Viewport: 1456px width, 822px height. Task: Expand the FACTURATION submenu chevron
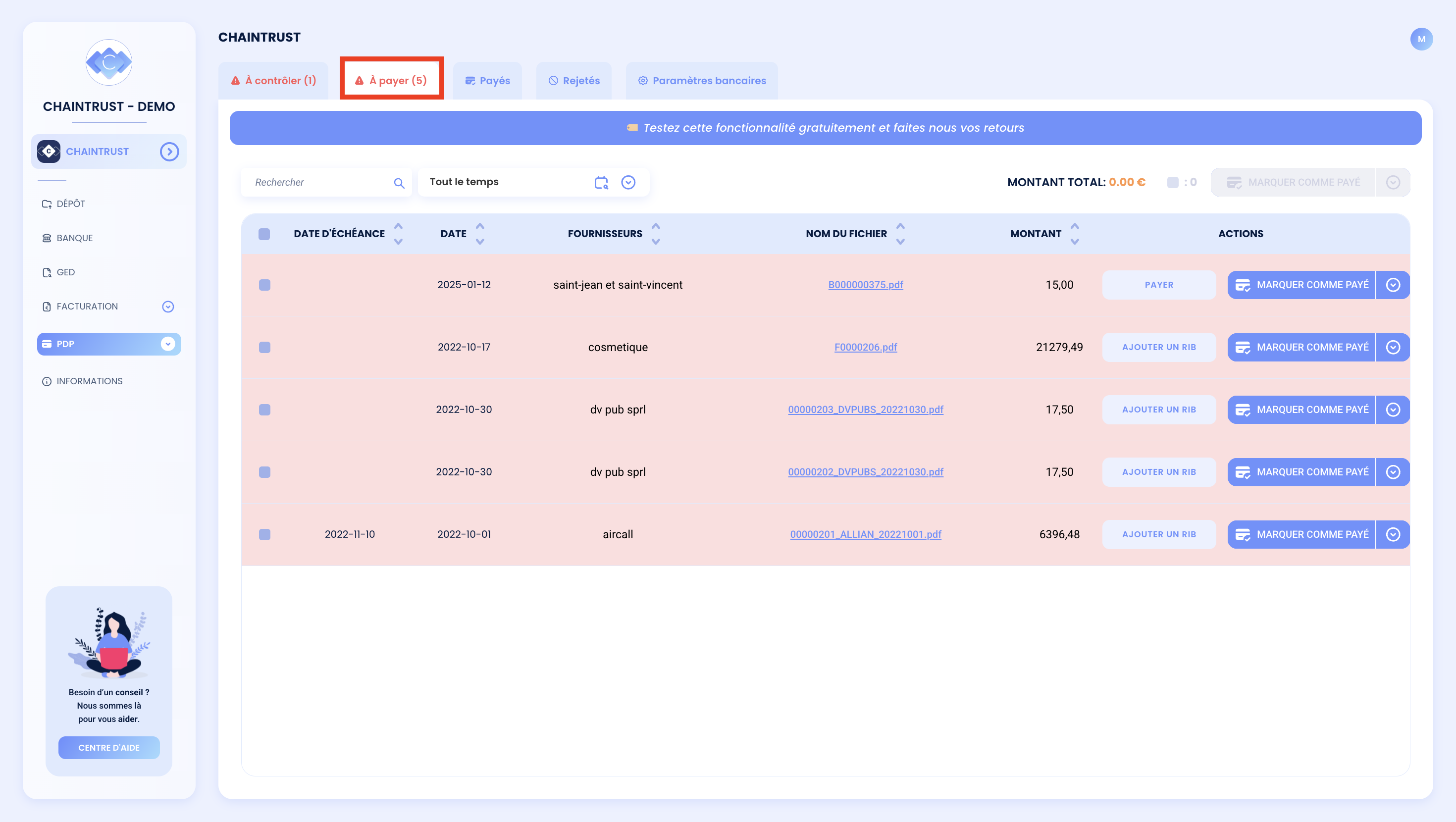click(x=168, y=307)
